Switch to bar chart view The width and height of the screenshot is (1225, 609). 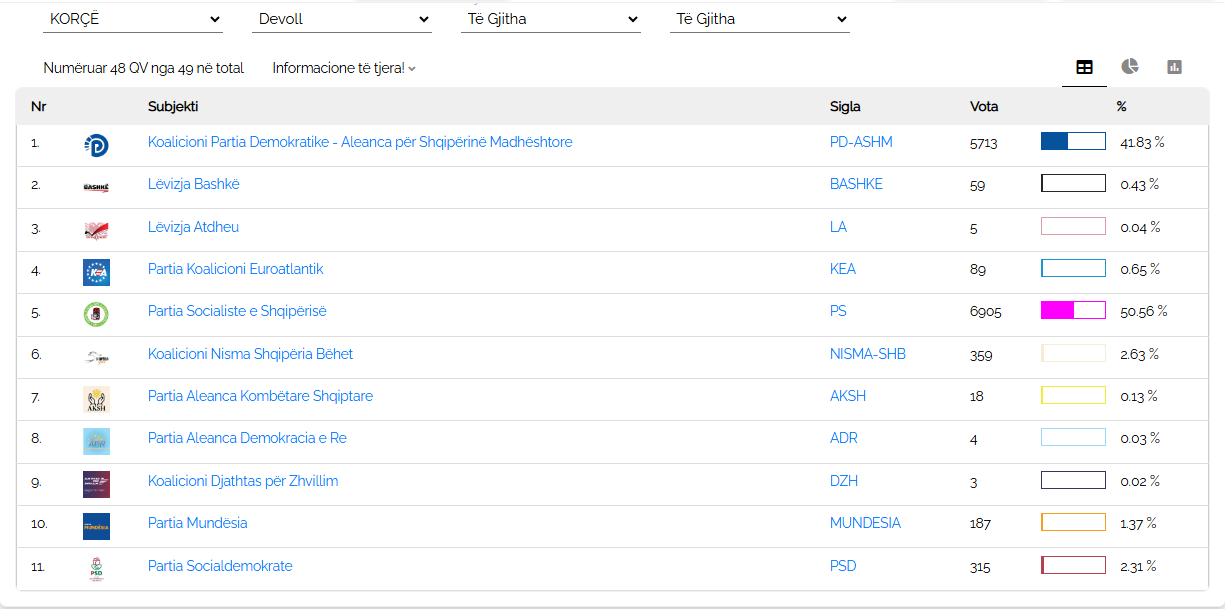click(x=1174, y=67)
